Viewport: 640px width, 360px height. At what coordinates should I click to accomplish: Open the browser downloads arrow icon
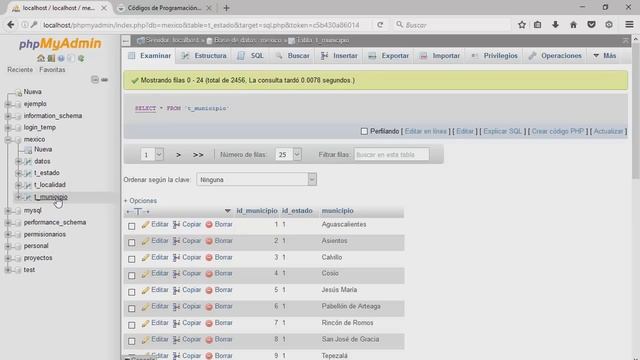(x=555, y=25)
